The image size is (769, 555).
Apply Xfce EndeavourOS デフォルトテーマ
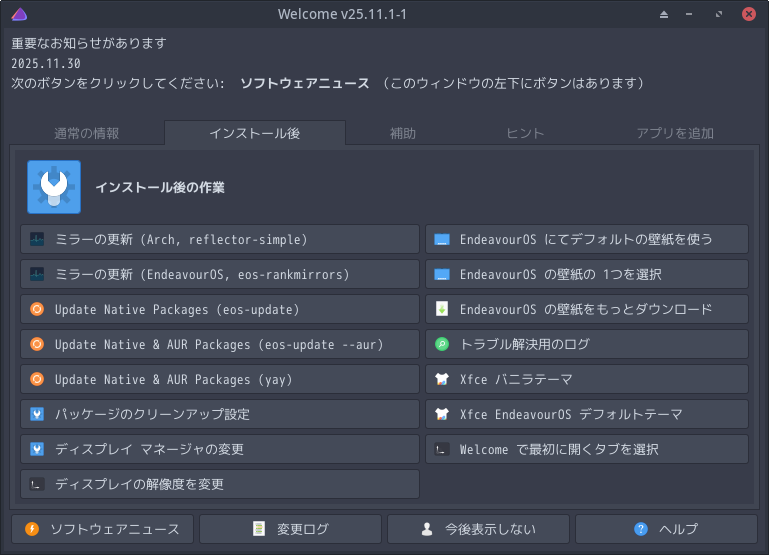pyautogui.click(x=587, y=414)
